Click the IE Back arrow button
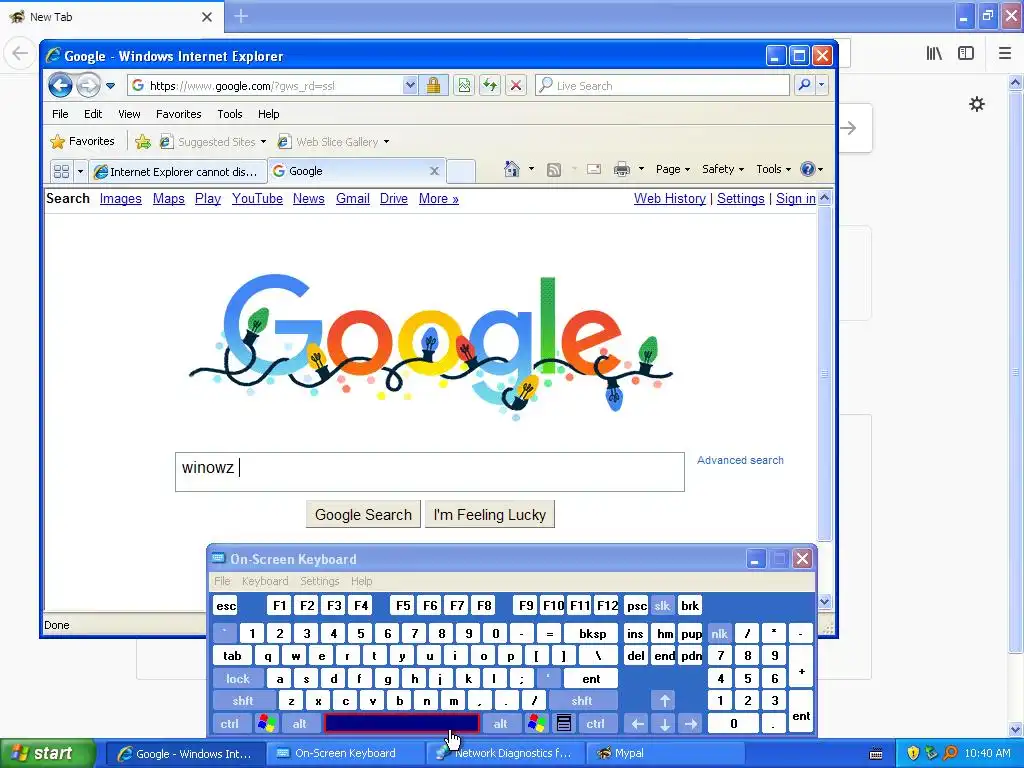Image resolution: width=1024 pixels, height=768 pixels. [60, 86]
